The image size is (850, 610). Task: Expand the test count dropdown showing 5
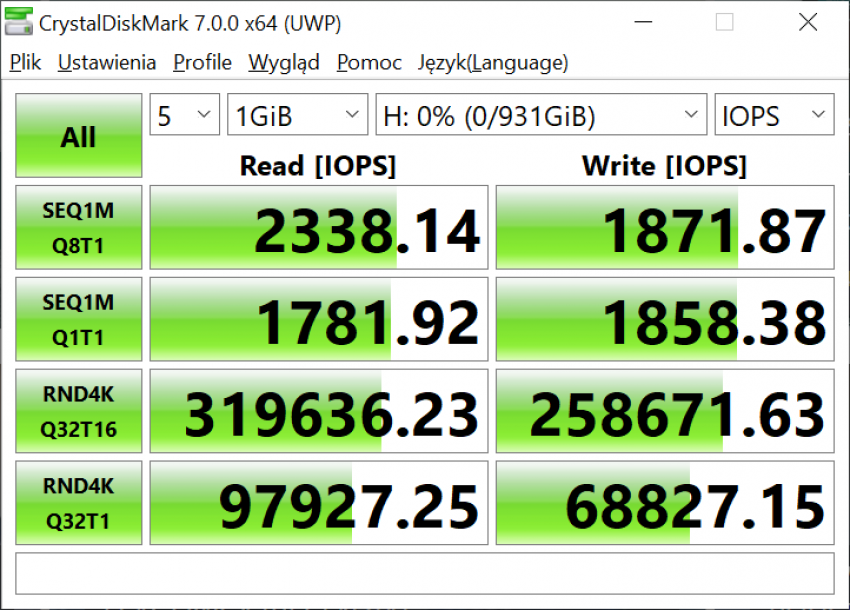click(x=184, y=114)
